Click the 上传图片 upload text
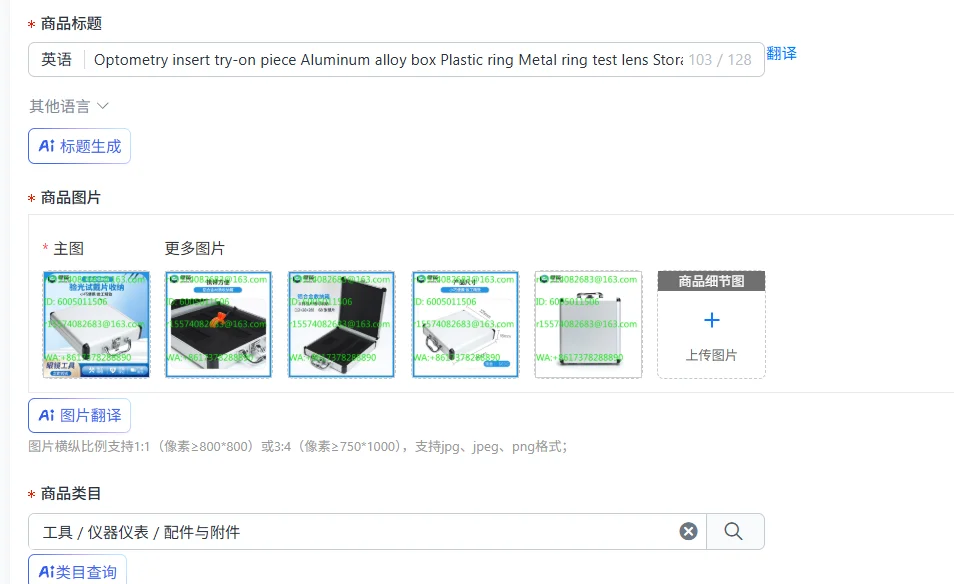 point(711,355)
